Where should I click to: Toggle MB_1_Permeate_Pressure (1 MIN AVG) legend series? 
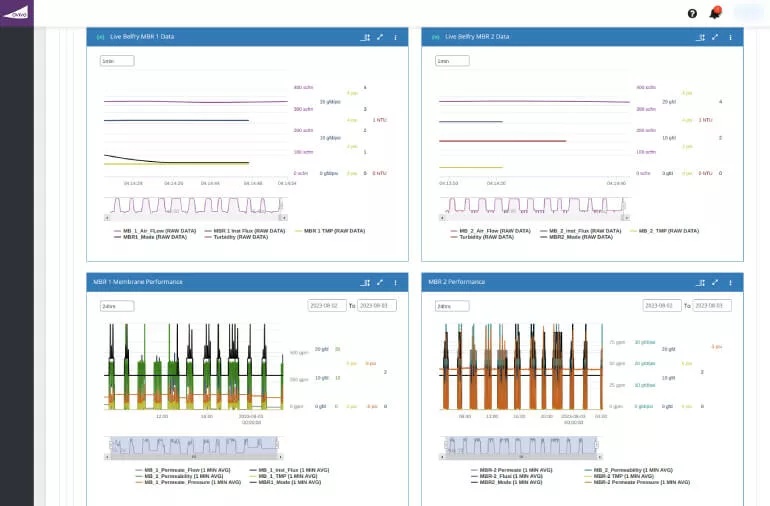(x=189, y=482)
